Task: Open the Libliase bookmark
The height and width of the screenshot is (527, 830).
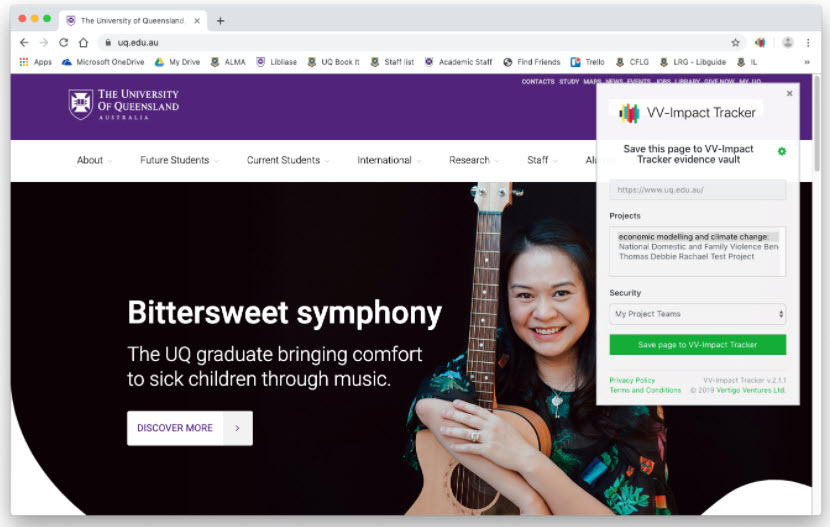Action: pos(276,62)
